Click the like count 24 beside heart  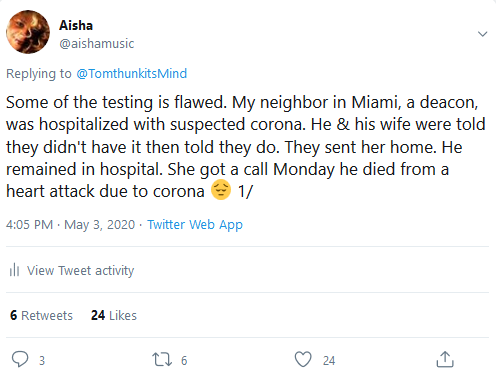pos(329,361)
